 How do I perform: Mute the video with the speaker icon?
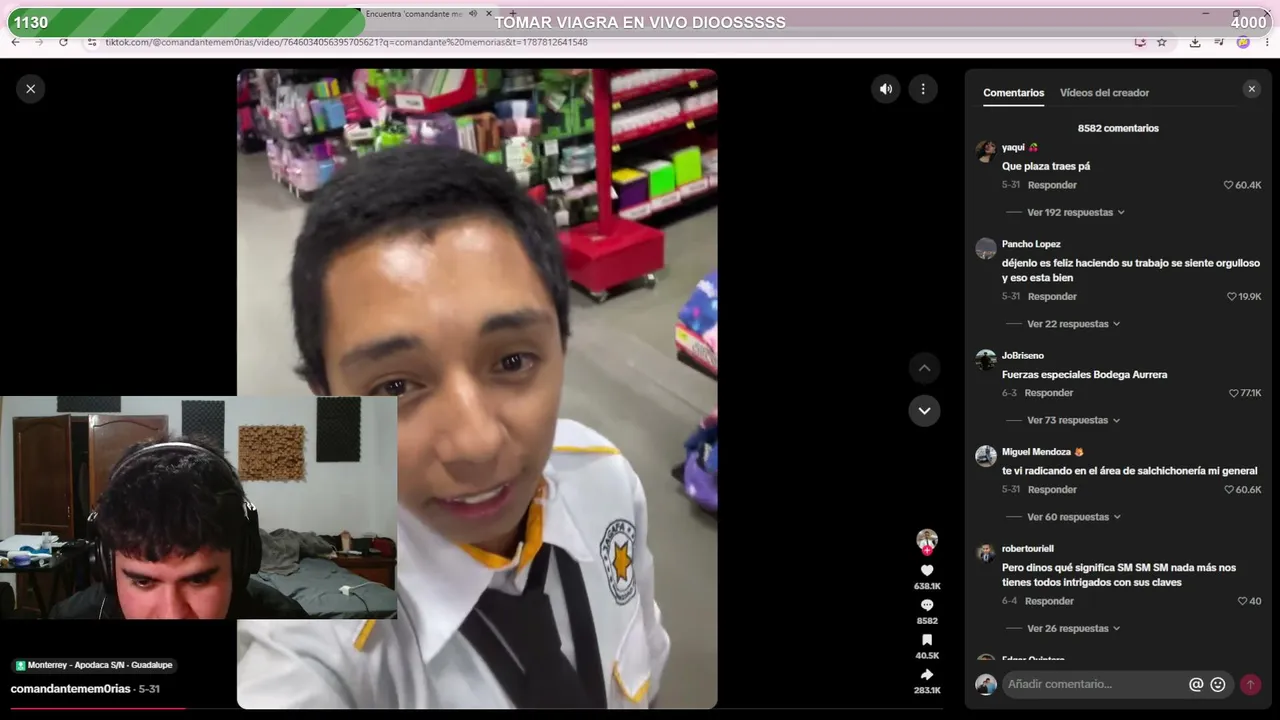pos(886,89)
